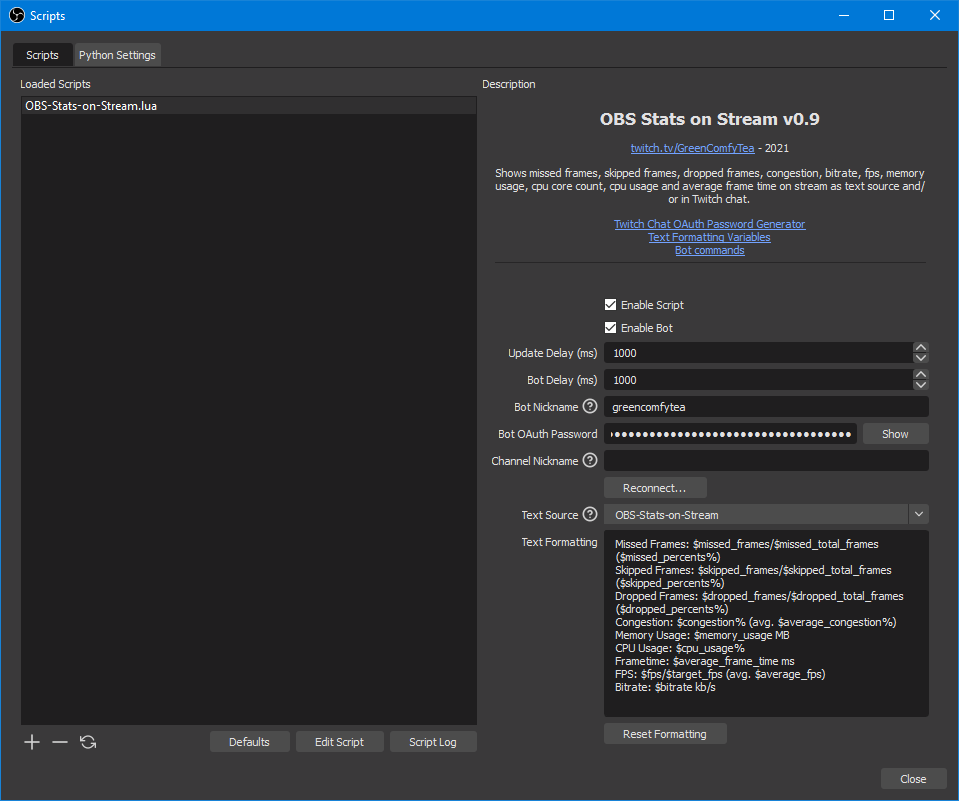This screenshot has height=801, width=959.
Task: Uncheck the Enable Bot option
Action: click(x=610, y=327)
